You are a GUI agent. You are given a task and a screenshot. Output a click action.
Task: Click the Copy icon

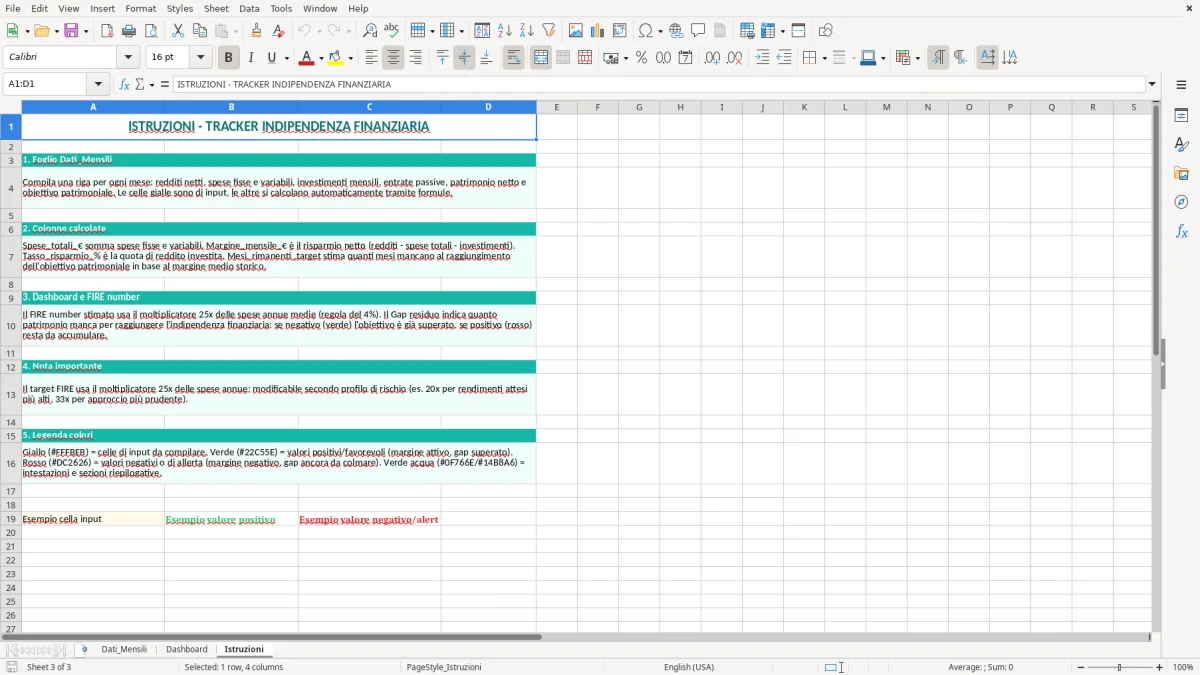pyautogui.click(x=199, y=31)
